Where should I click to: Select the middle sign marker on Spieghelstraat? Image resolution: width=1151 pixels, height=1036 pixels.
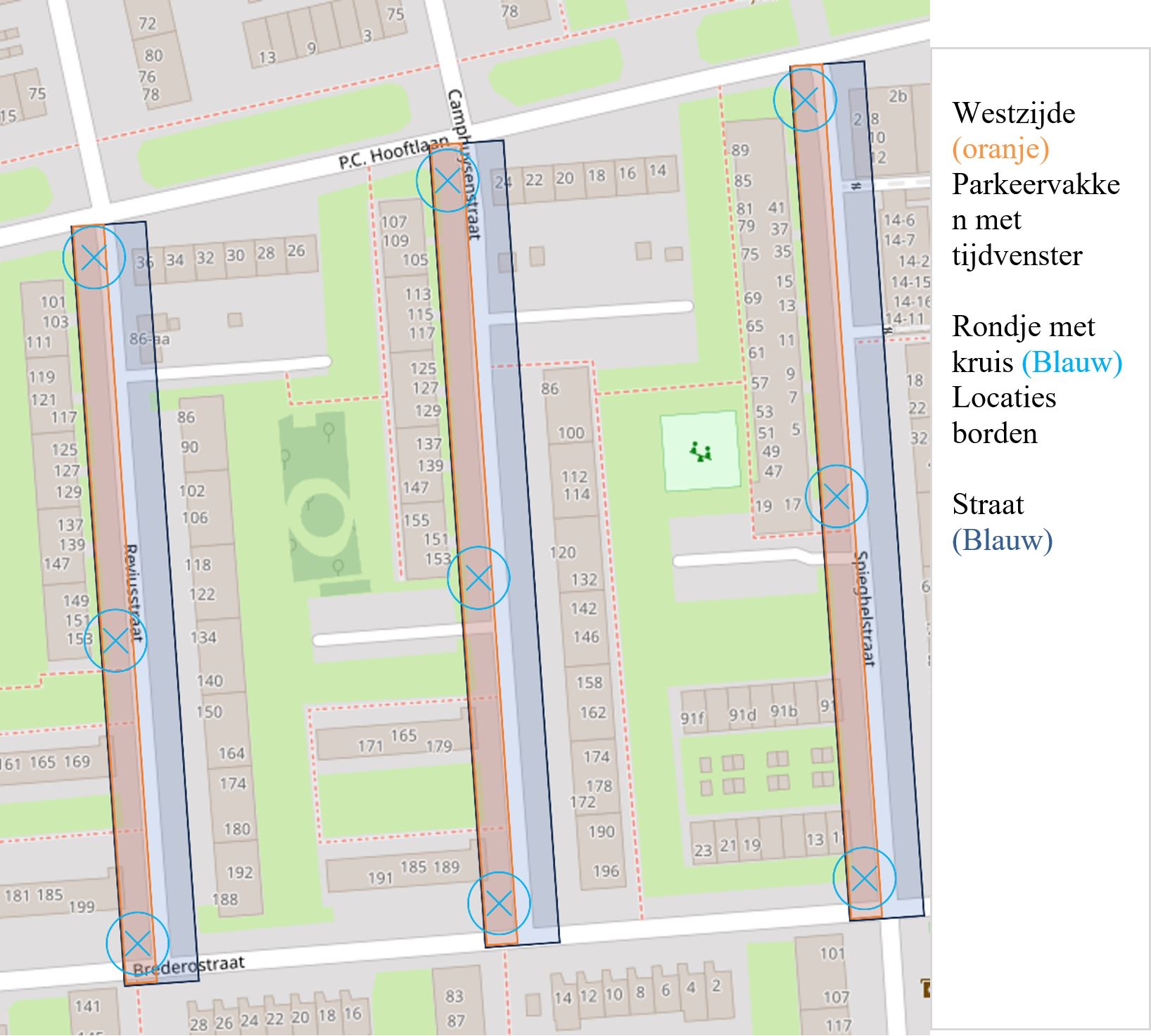(x=837, y=497)
